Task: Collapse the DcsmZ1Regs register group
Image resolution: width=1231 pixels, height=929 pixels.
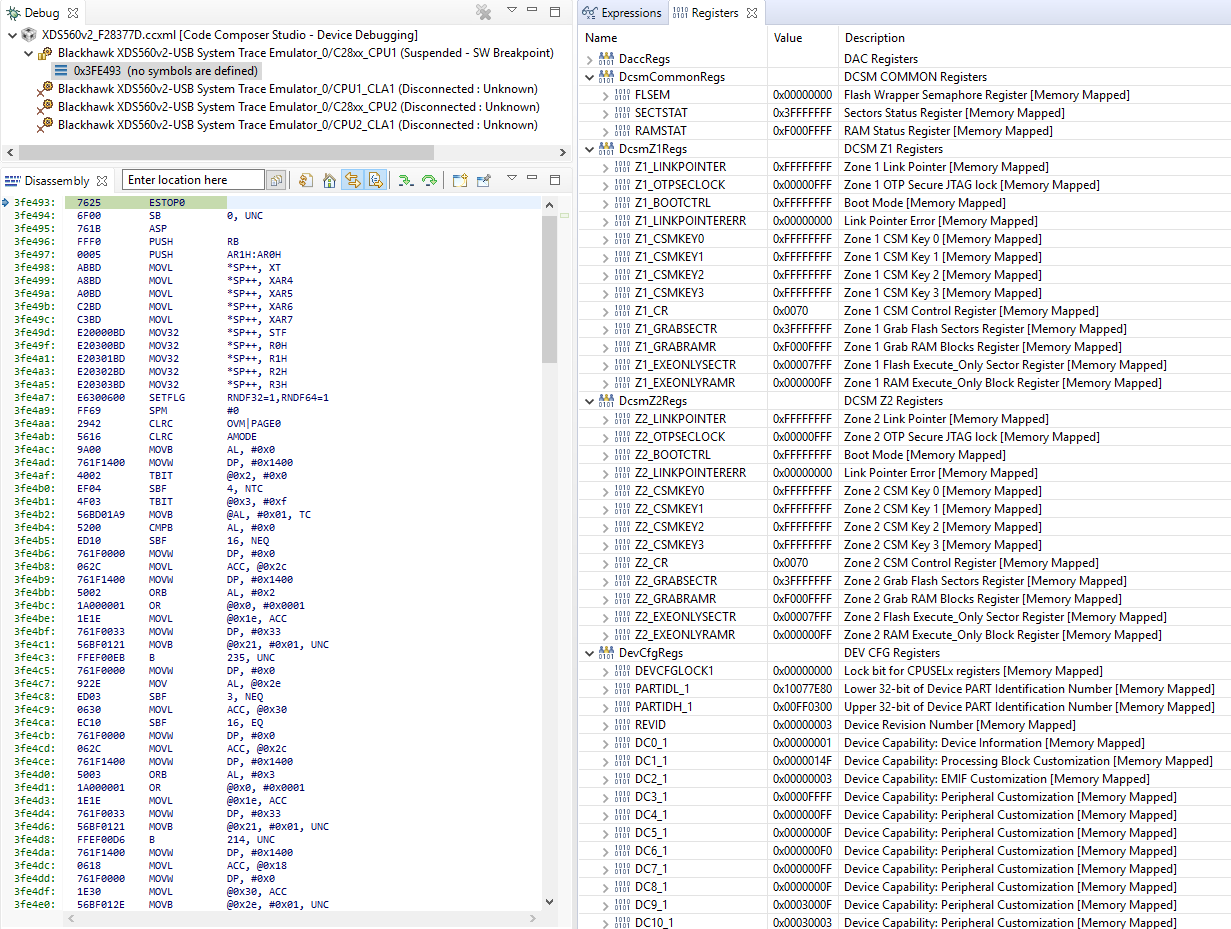Action: click(589, 149)
